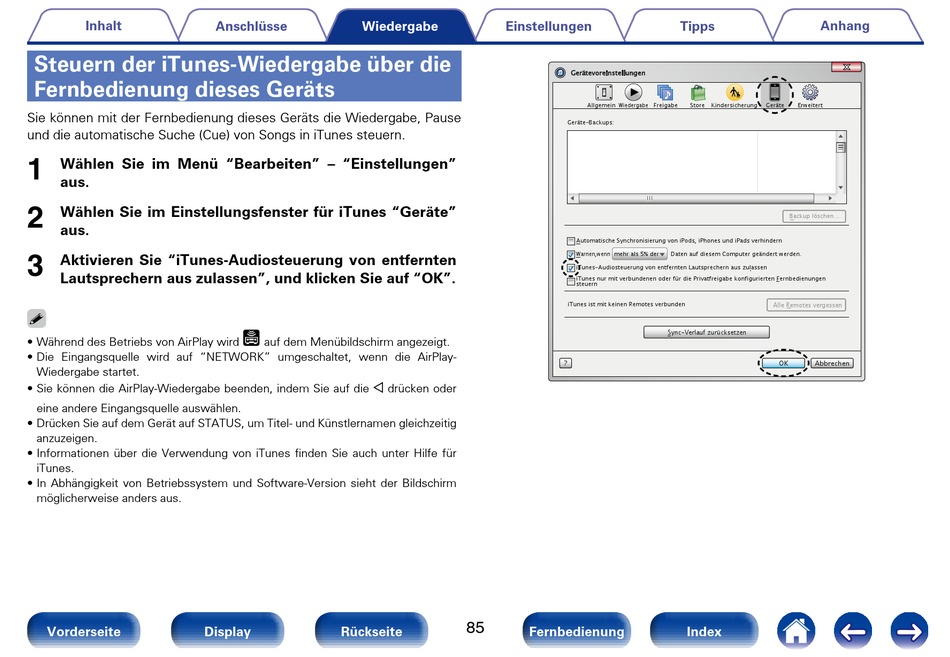Go back with the left arrow button

pos(852,631)
